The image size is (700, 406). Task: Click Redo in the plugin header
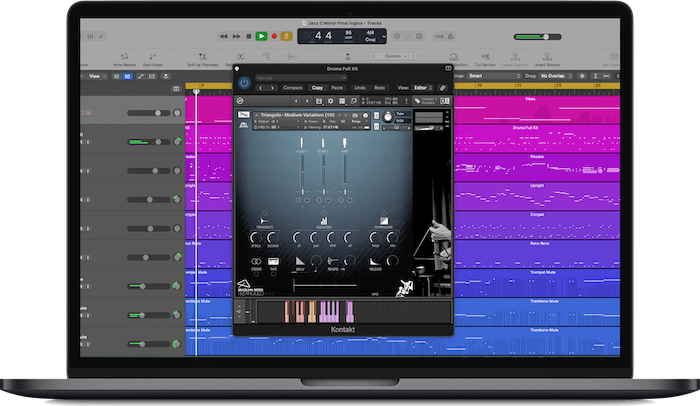[381, 88]
